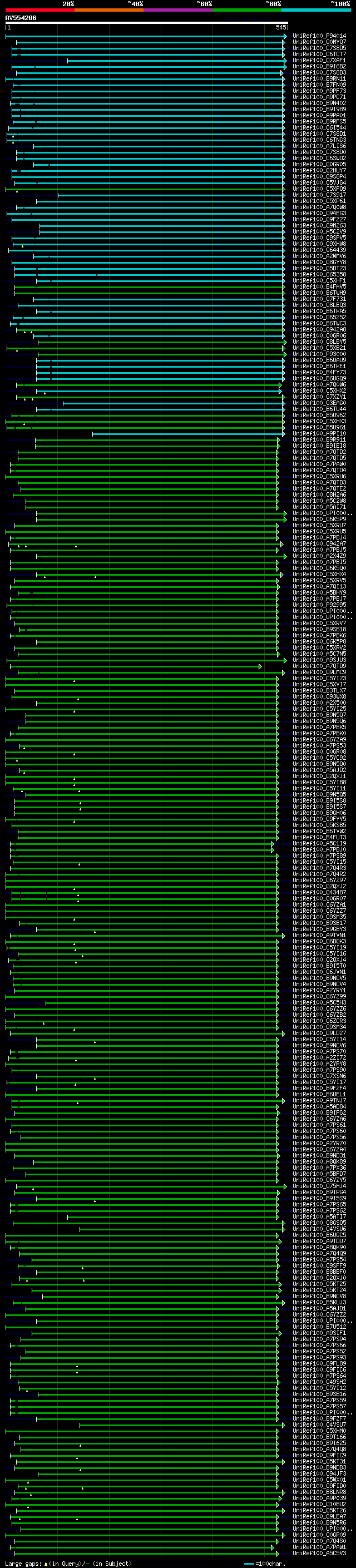Select the UniRef100_C5XP61 label

coord(319,201)
